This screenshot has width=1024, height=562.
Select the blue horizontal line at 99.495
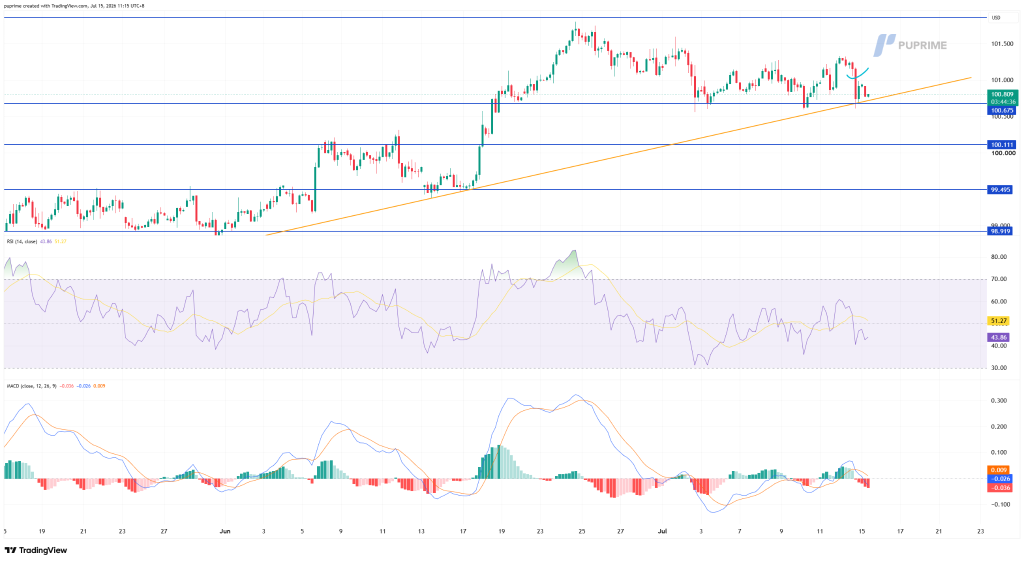495,190
